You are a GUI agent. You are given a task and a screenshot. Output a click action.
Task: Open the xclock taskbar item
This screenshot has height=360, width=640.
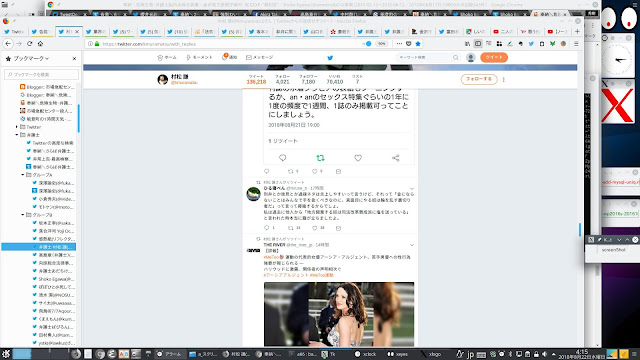(366, 354)
